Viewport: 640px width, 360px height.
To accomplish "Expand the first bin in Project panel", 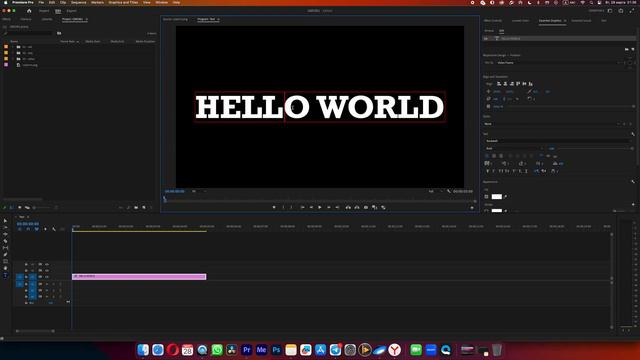I will pos(13,47).
